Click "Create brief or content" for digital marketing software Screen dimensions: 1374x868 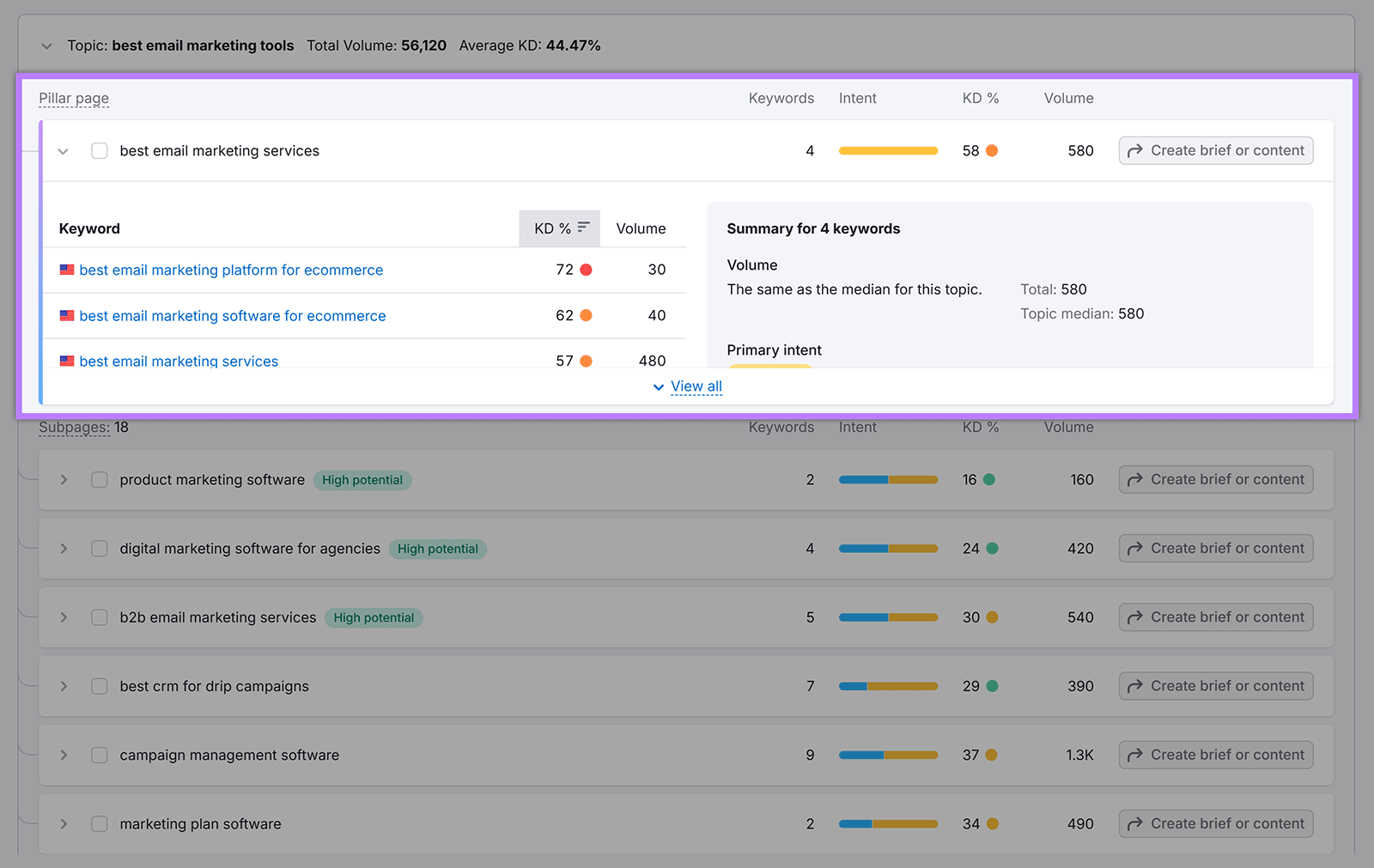(x=1215, y=548)
